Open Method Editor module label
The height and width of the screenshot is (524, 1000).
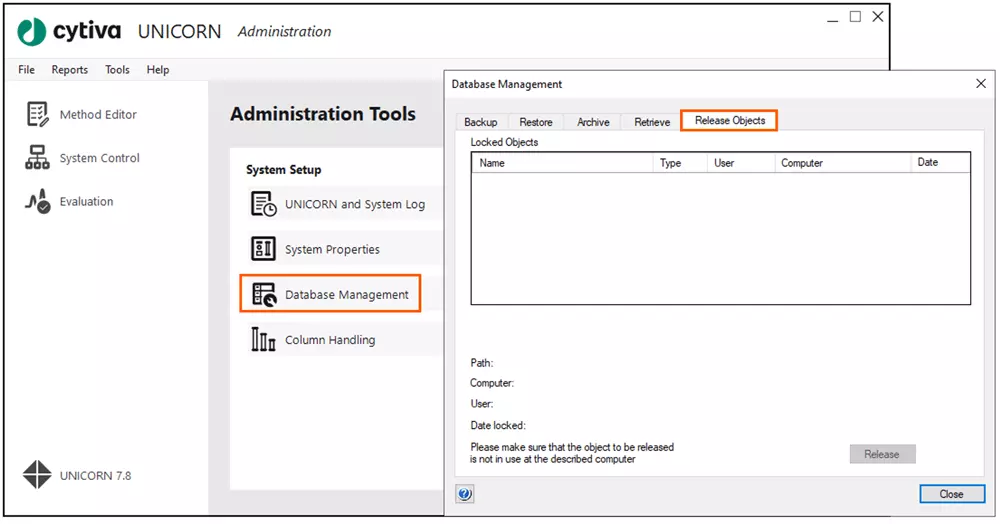pos(98,115)
